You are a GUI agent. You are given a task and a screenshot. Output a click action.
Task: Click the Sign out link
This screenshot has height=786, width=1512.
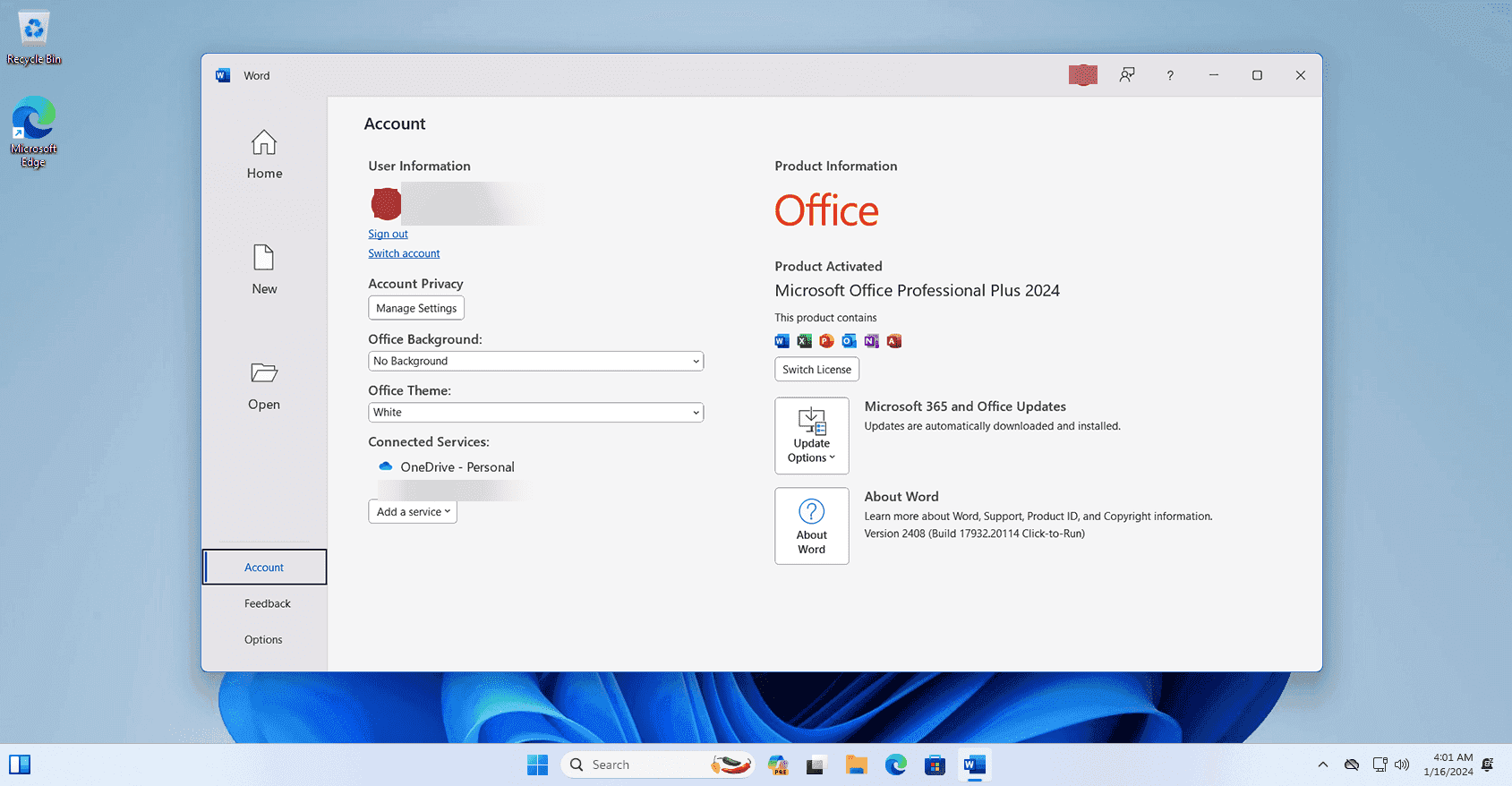point(388,234)
